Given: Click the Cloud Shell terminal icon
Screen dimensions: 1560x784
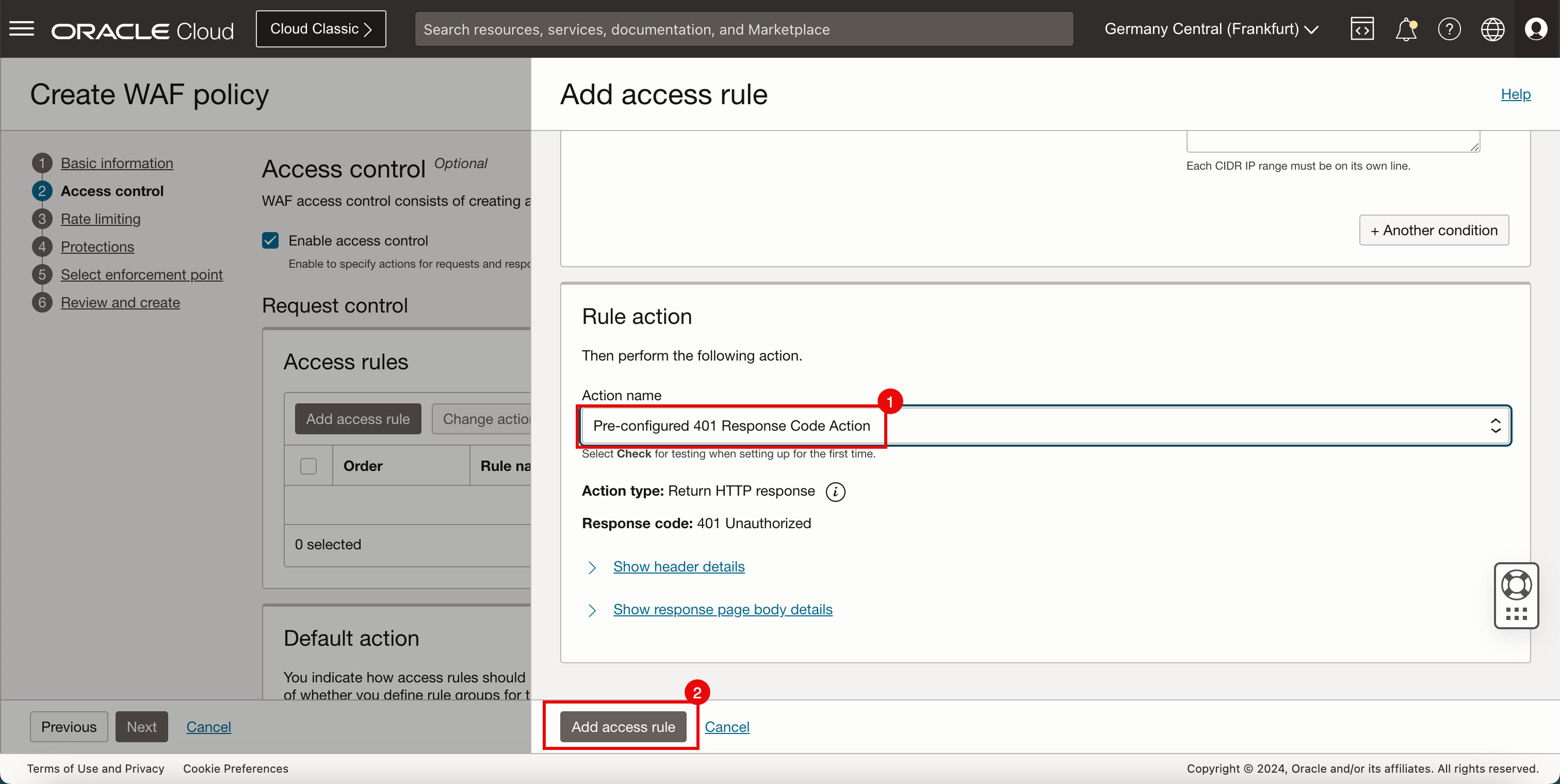Looking at the screenshot, I should (x=1362, y=29).
